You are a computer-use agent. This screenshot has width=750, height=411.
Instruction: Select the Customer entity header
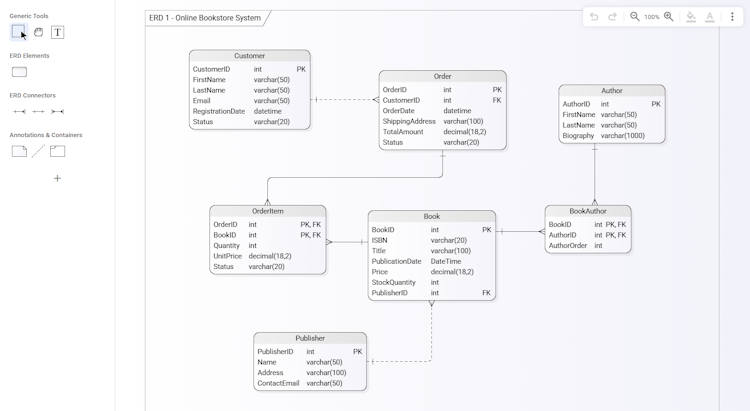[250, 56]
